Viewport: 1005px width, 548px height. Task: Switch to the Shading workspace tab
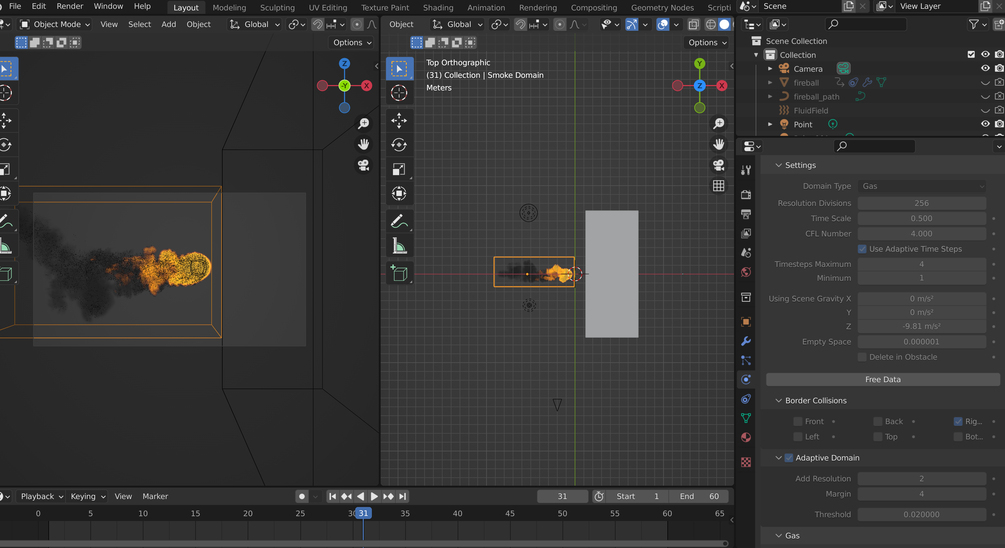pyautogui.click(x=438, y=8)
